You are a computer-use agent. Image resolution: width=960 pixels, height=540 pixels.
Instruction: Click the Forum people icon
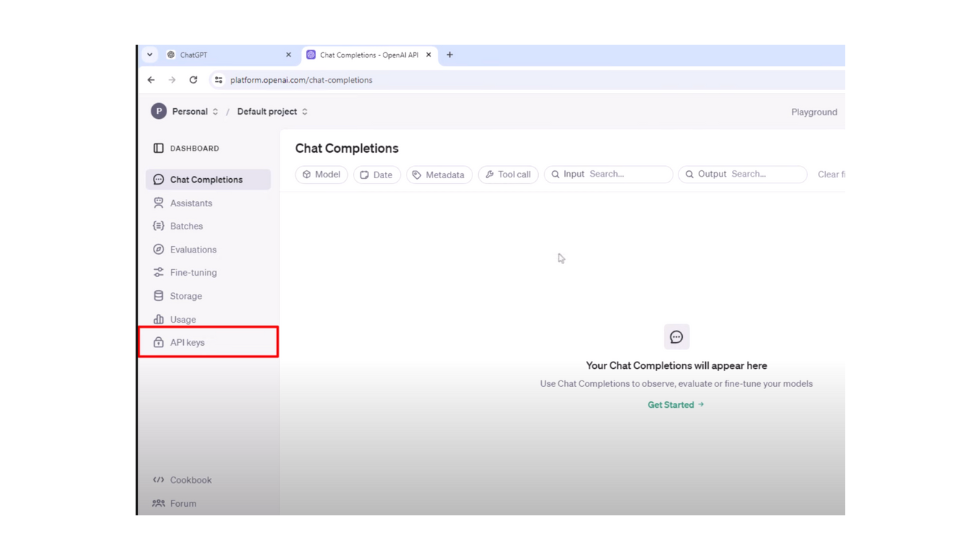[159, 503]
